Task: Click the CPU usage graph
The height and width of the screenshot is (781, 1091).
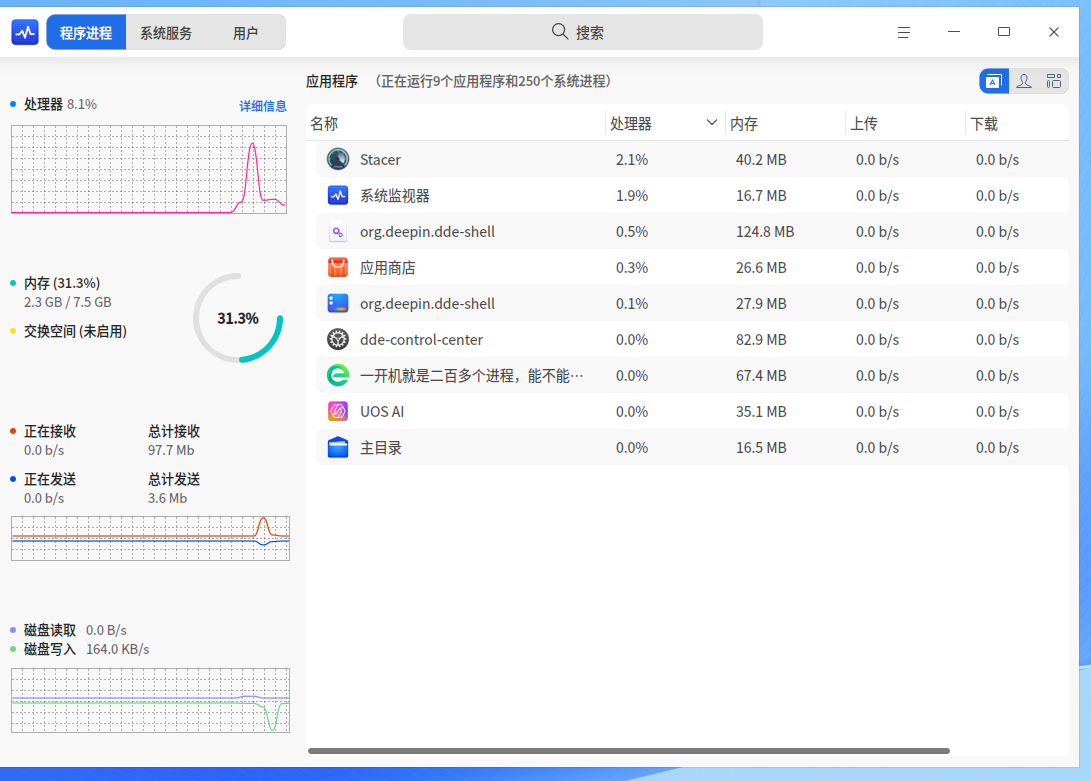Action: (x=149, y=169)
